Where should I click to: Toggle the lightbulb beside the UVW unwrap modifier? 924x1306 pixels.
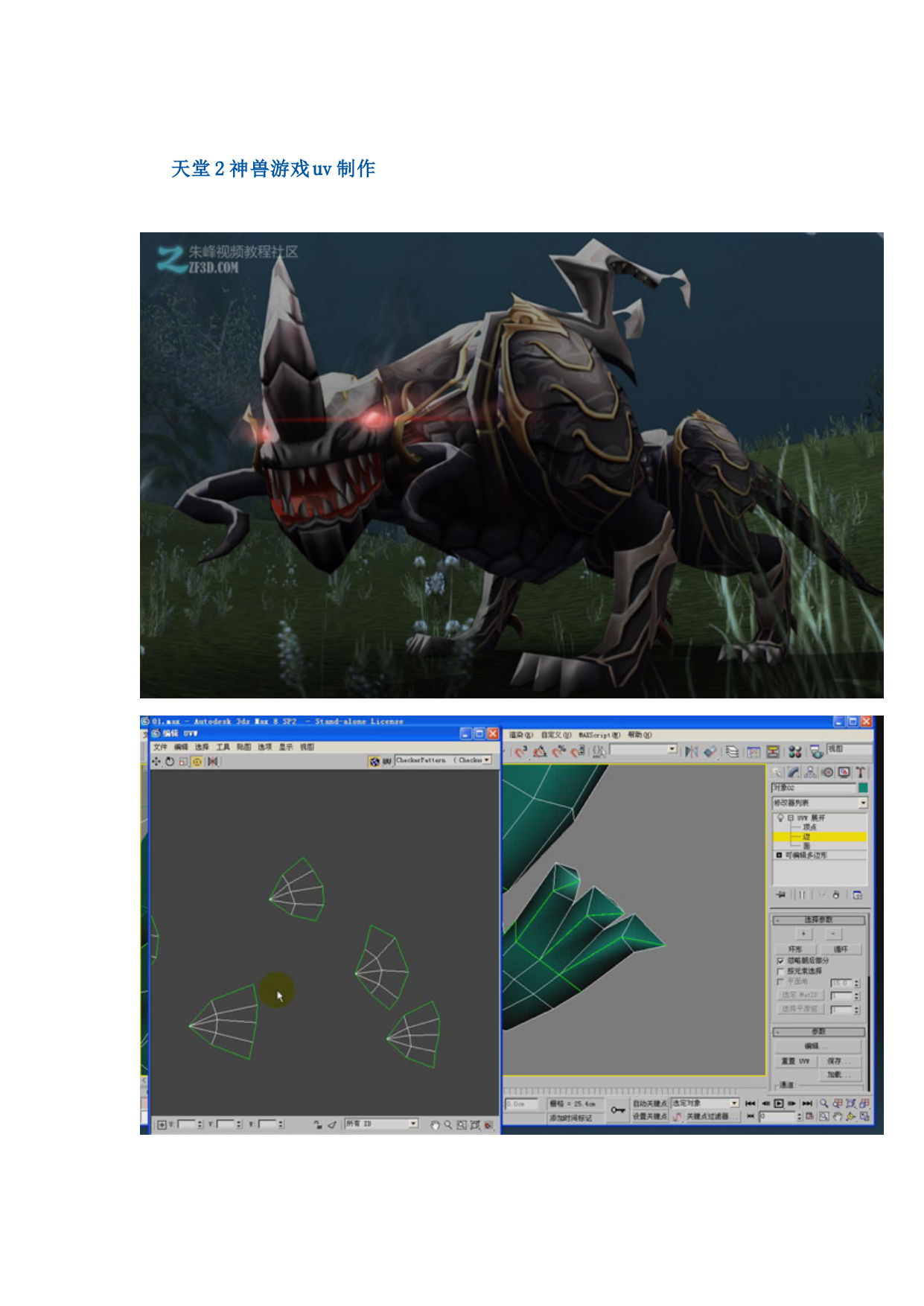point(780,818)
